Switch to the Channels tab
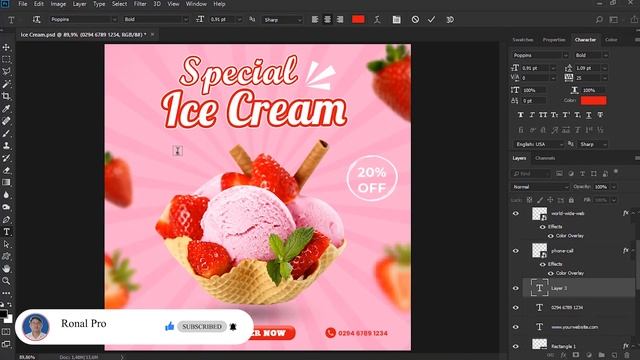Viewport: 640px width, 360px height. (x=545, y=158)
